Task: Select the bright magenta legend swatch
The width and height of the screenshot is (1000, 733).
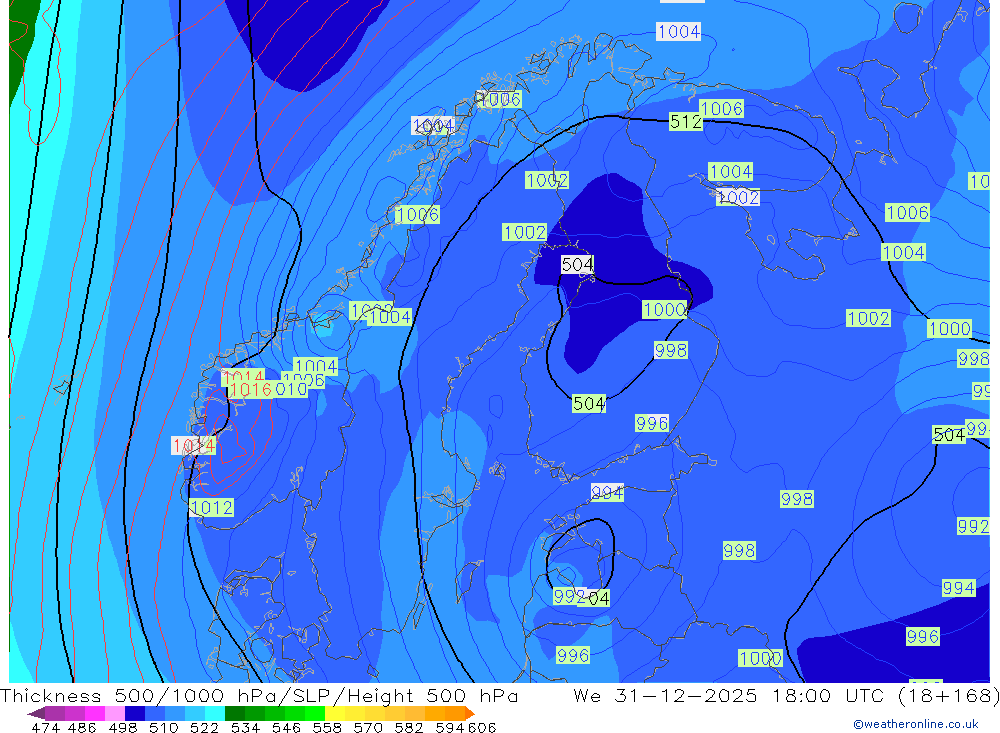Action: point(95,713)
